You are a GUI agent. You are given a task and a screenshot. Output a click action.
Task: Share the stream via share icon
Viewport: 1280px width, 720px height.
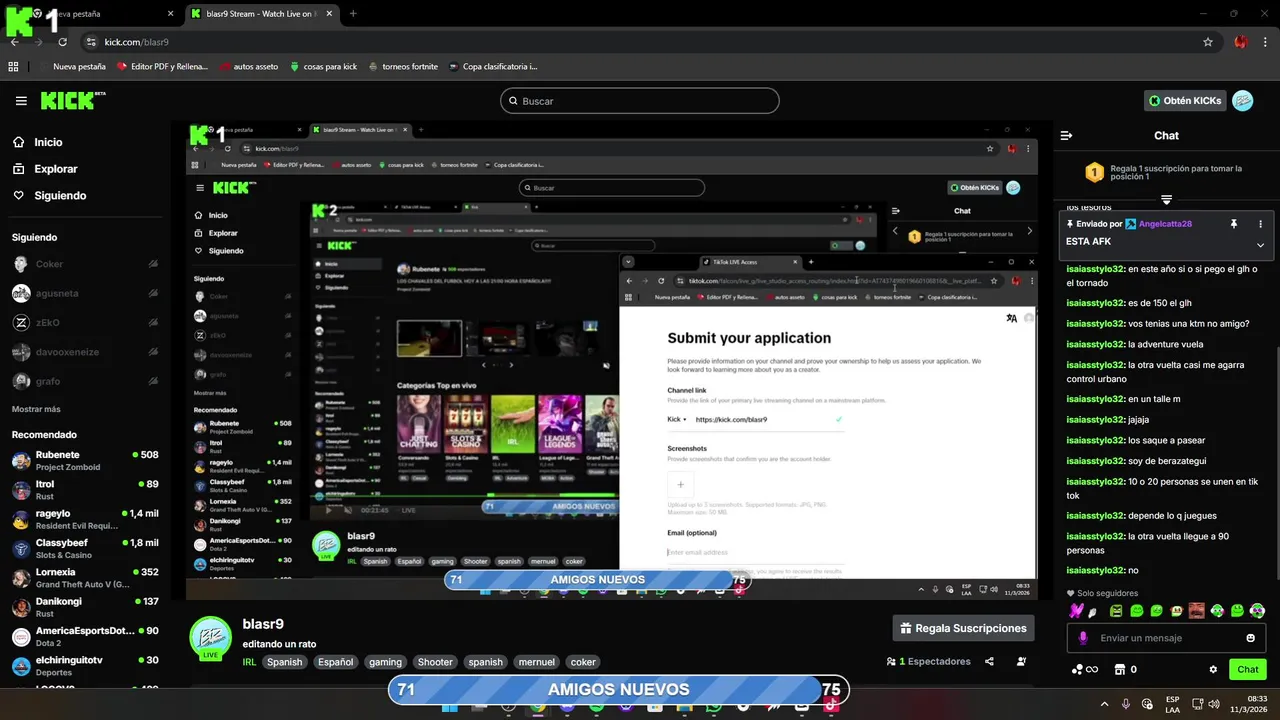tap(989, 661)
